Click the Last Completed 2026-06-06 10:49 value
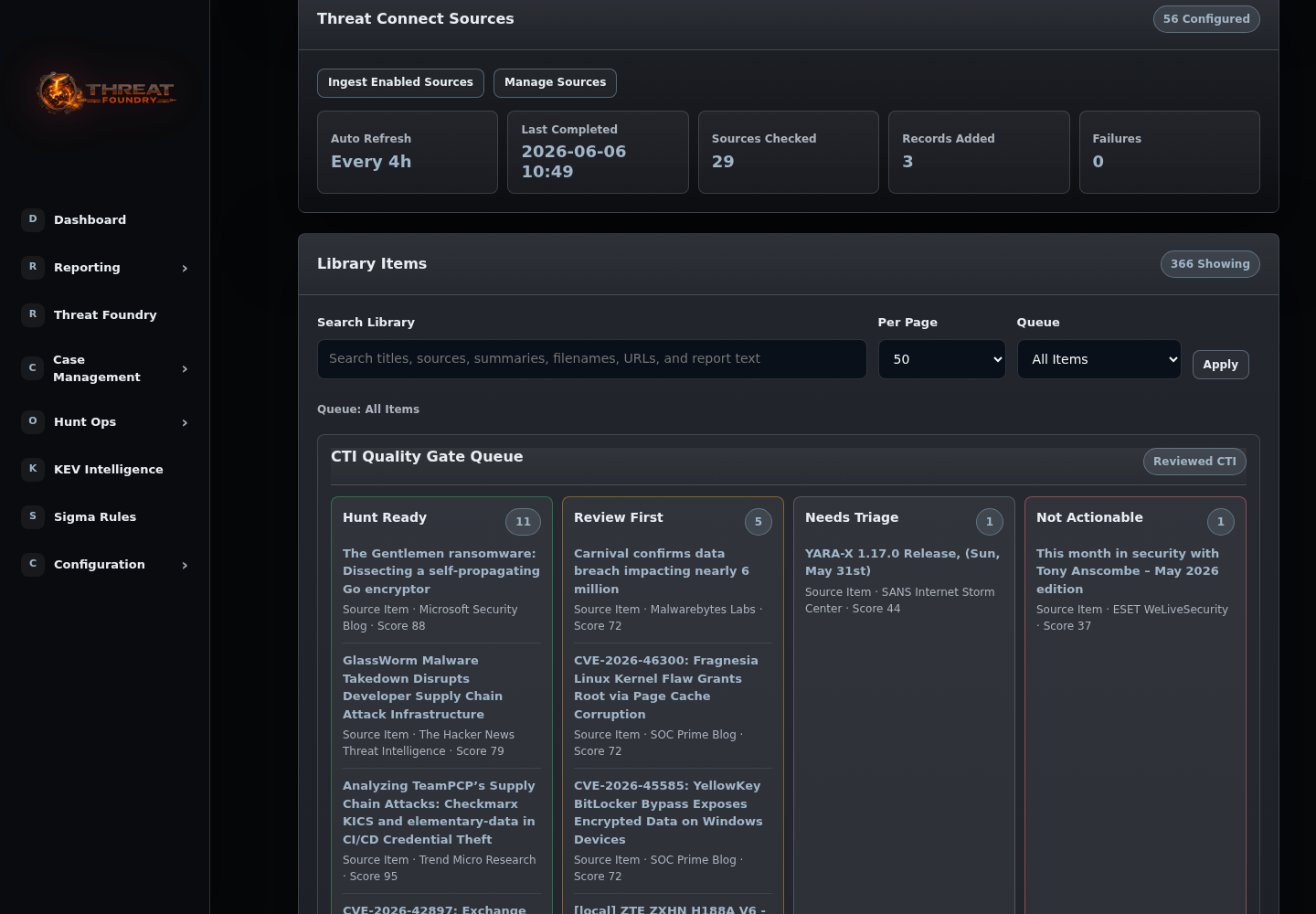The height and width of the screenshot is (914, 1316). 574,162
